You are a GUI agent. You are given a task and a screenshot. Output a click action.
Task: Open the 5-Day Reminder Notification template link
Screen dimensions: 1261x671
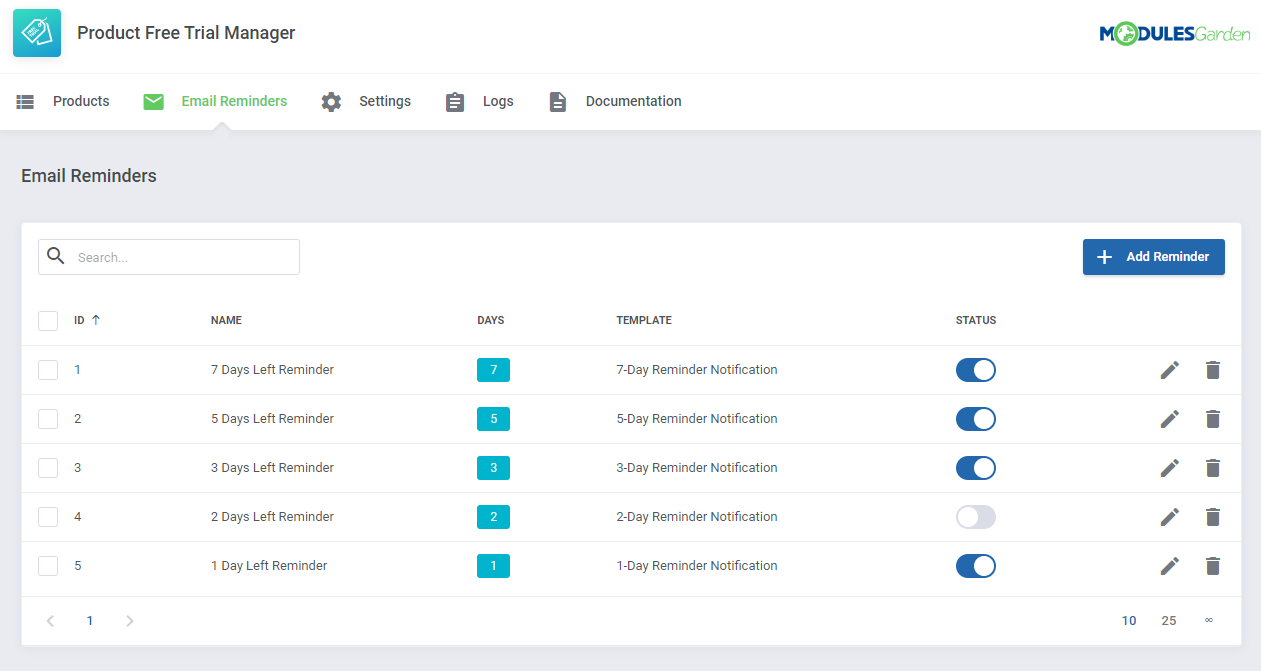click(696, 418)
